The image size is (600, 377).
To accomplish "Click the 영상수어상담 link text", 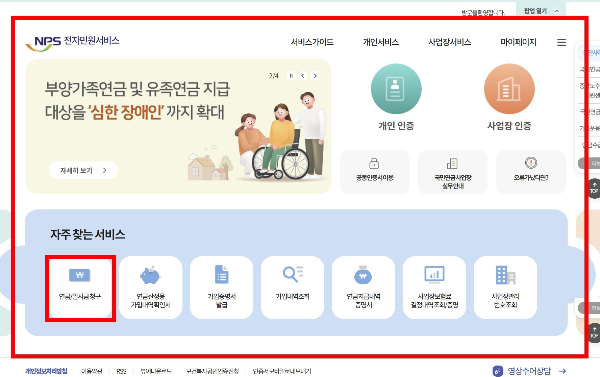I will point(529,371).
